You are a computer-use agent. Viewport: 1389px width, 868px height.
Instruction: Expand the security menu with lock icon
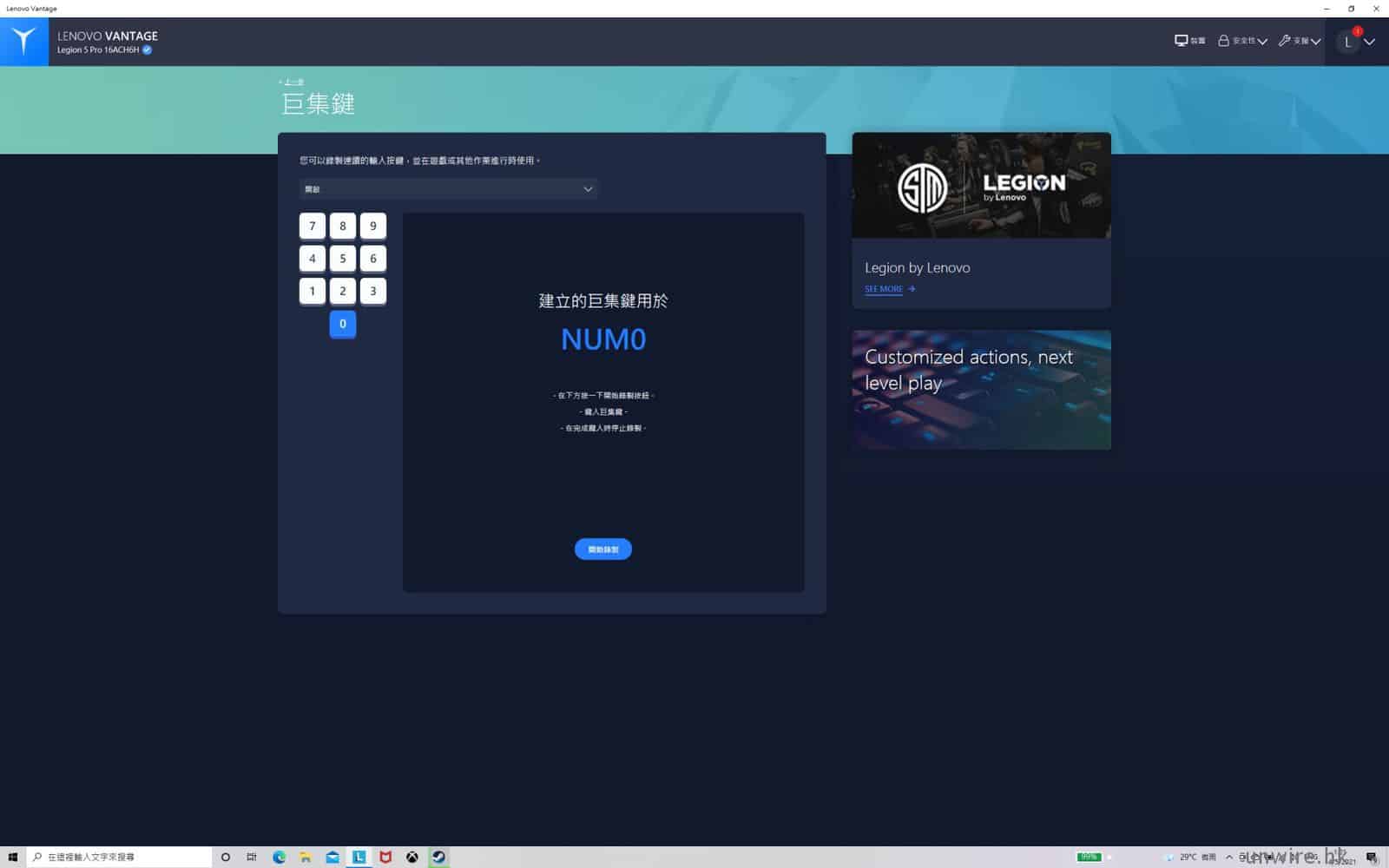click(x=1242, y=41)
